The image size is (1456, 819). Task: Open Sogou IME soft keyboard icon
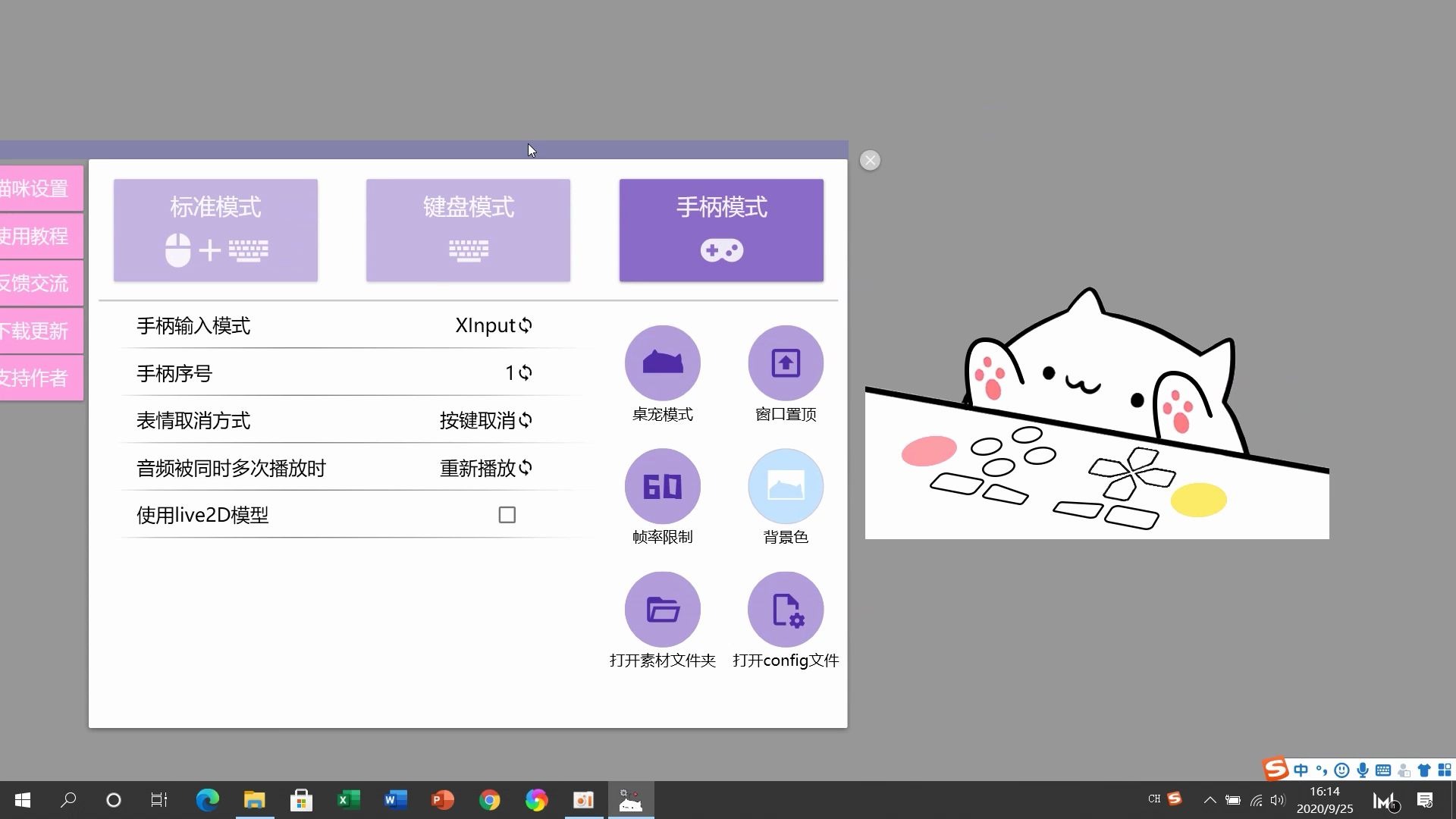click(1383, 770)
